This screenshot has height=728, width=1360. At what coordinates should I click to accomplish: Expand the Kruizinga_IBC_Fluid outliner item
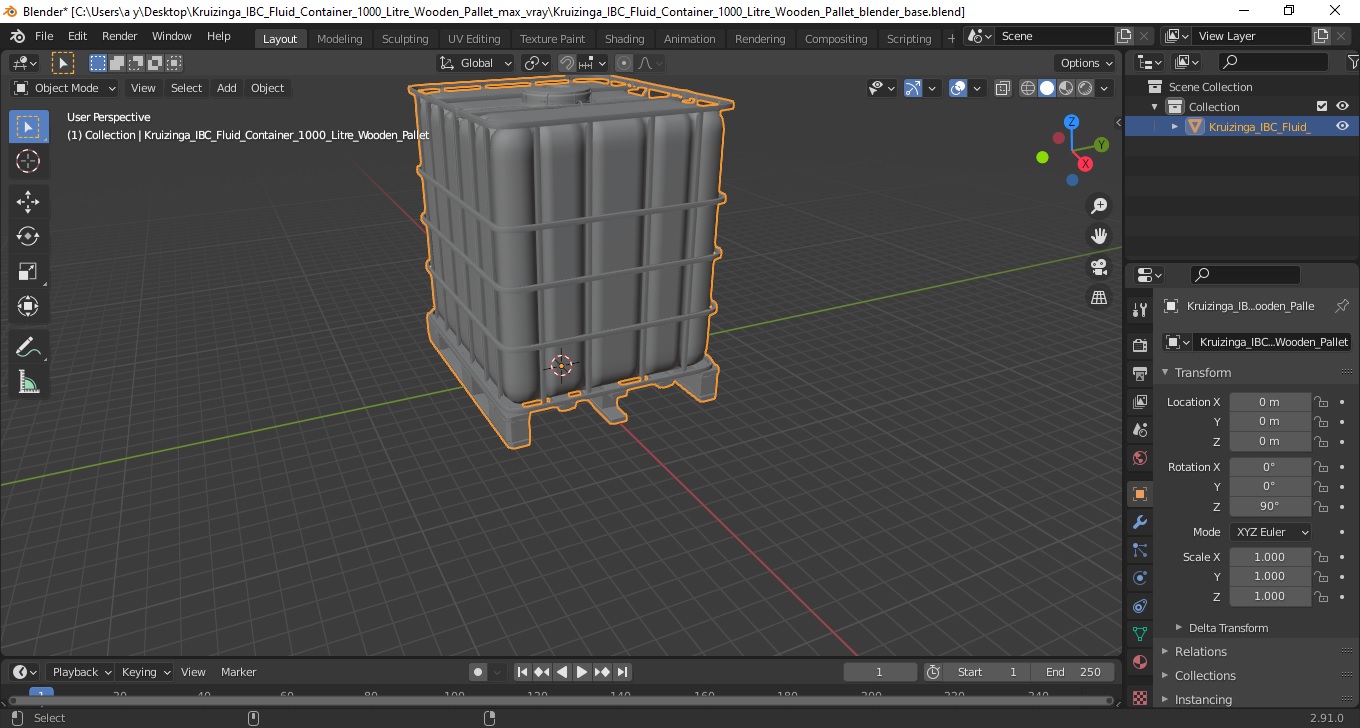coord(1175,126)
